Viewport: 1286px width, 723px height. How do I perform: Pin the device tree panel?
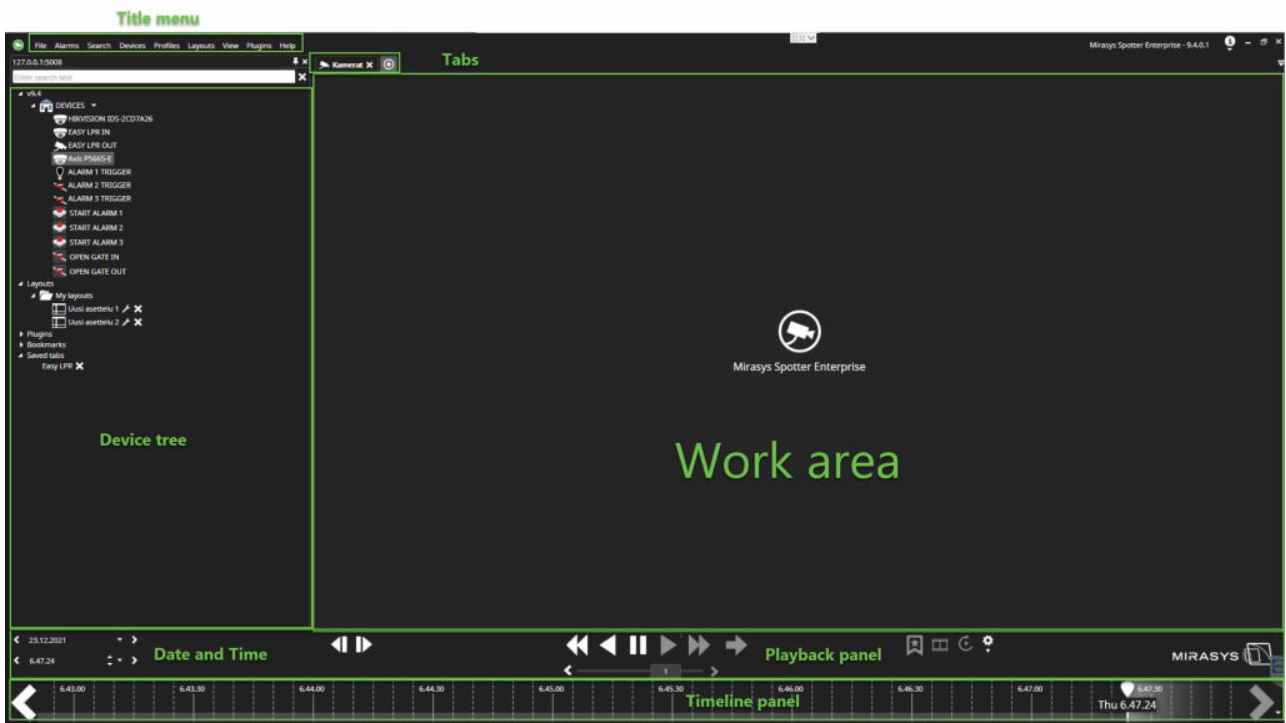(295, 62)
